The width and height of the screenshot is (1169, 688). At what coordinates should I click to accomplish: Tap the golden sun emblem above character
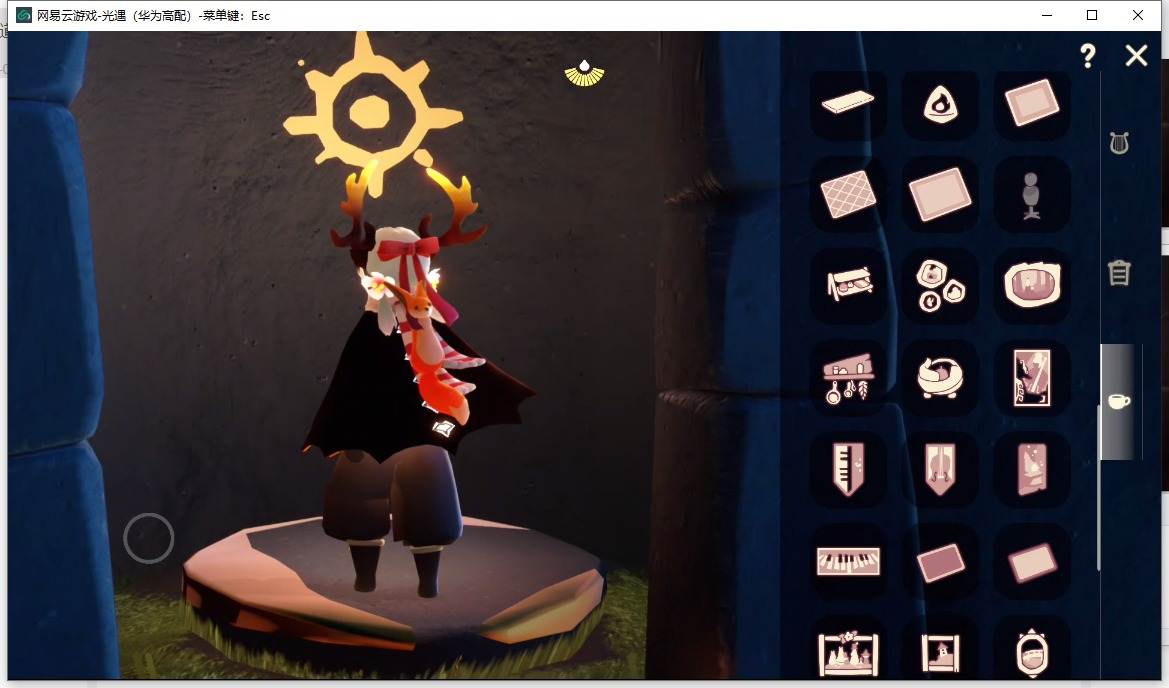click(x=373, y=113)
